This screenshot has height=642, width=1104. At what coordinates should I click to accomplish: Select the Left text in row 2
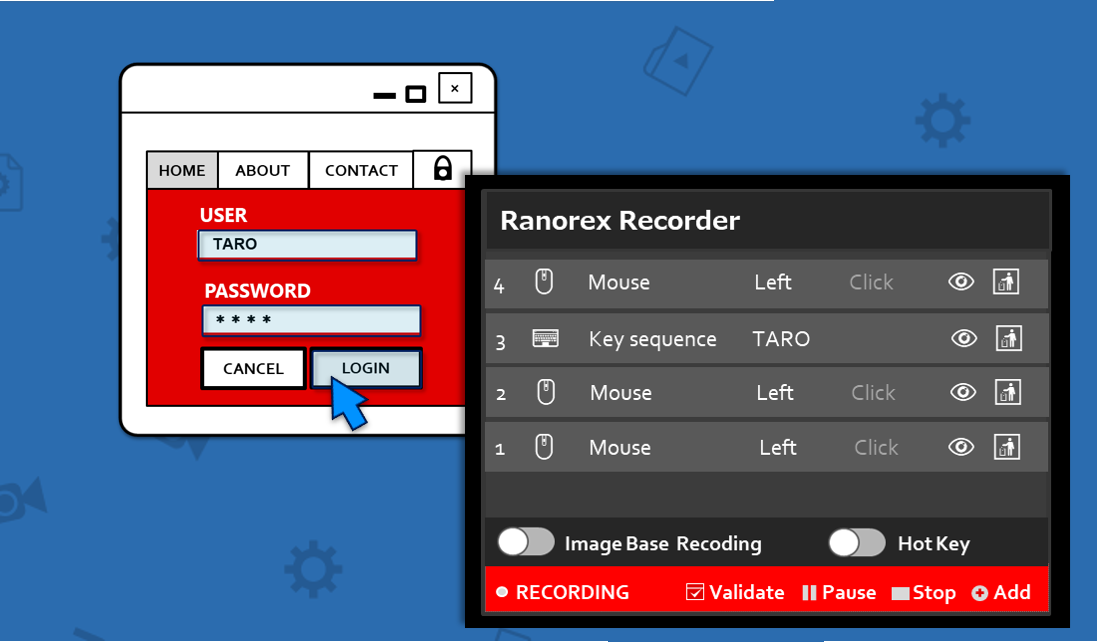tap(775, 393)
